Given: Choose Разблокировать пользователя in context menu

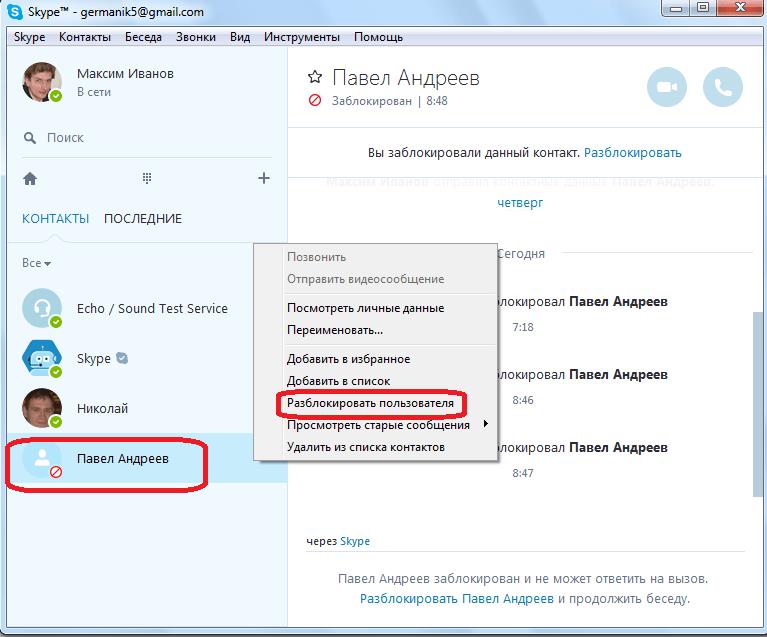Looking at the screenshot, I should coord(370,403).
